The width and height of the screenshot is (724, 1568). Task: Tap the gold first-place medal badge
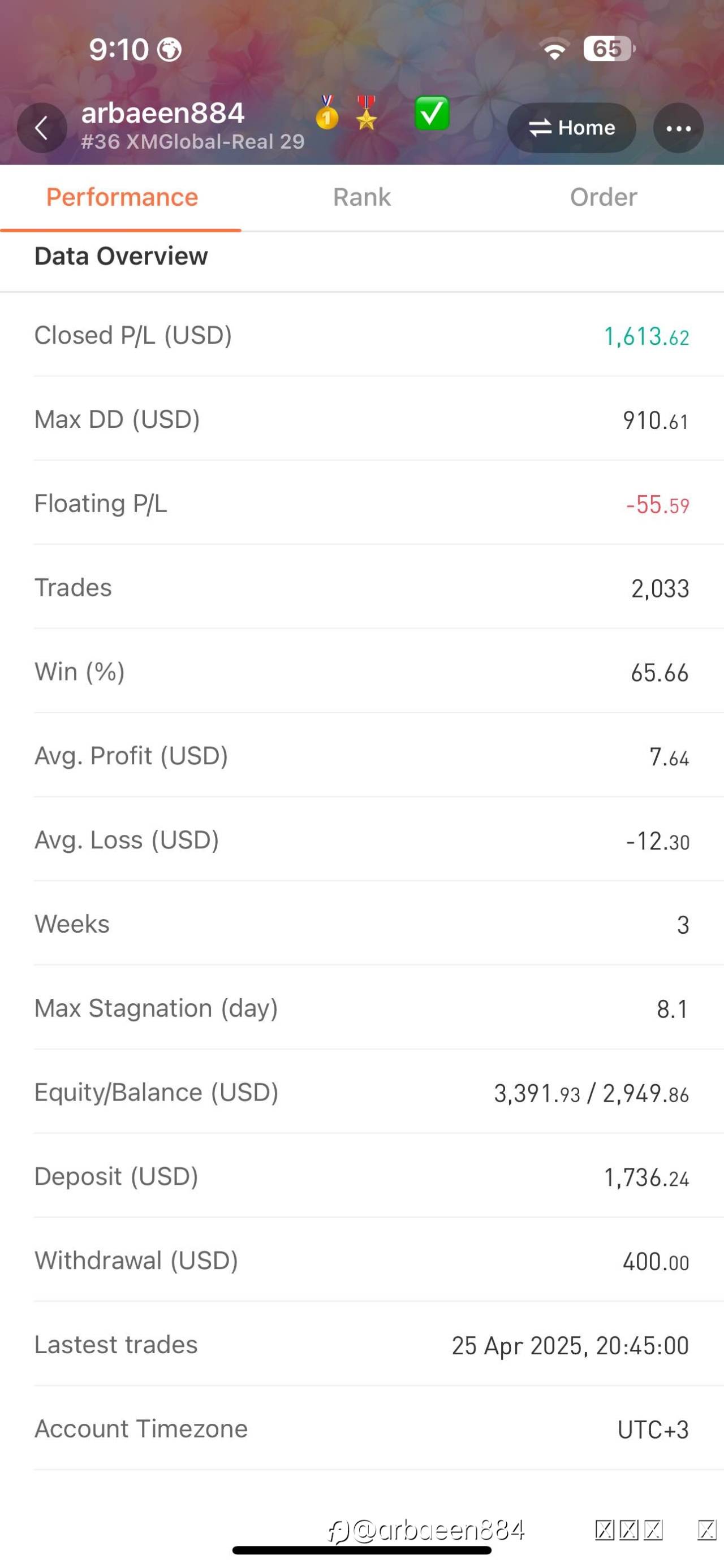[x=327, y=113]
